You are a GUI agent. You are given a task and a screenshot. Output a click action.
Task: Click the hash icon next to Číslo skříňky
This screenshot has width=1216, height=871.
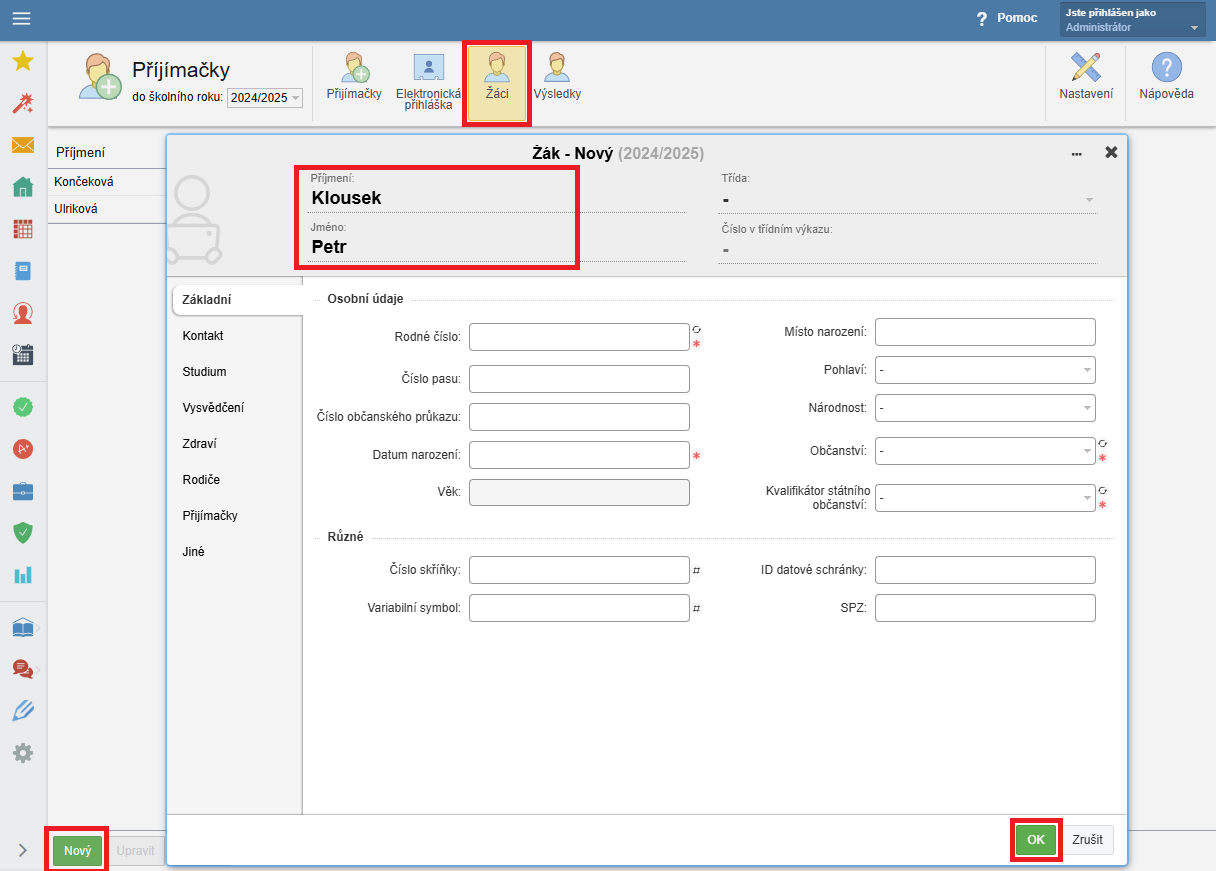(696, 571)
